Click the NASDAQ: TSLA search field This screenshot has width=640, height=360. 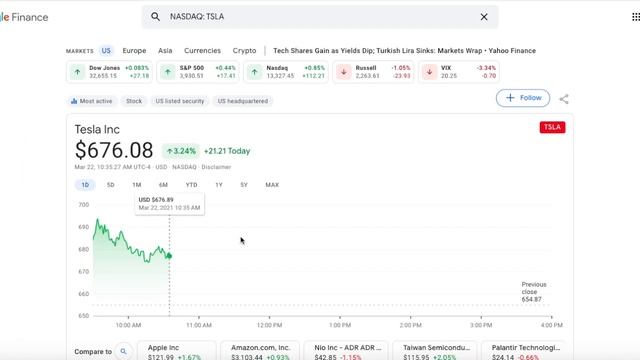320,17
